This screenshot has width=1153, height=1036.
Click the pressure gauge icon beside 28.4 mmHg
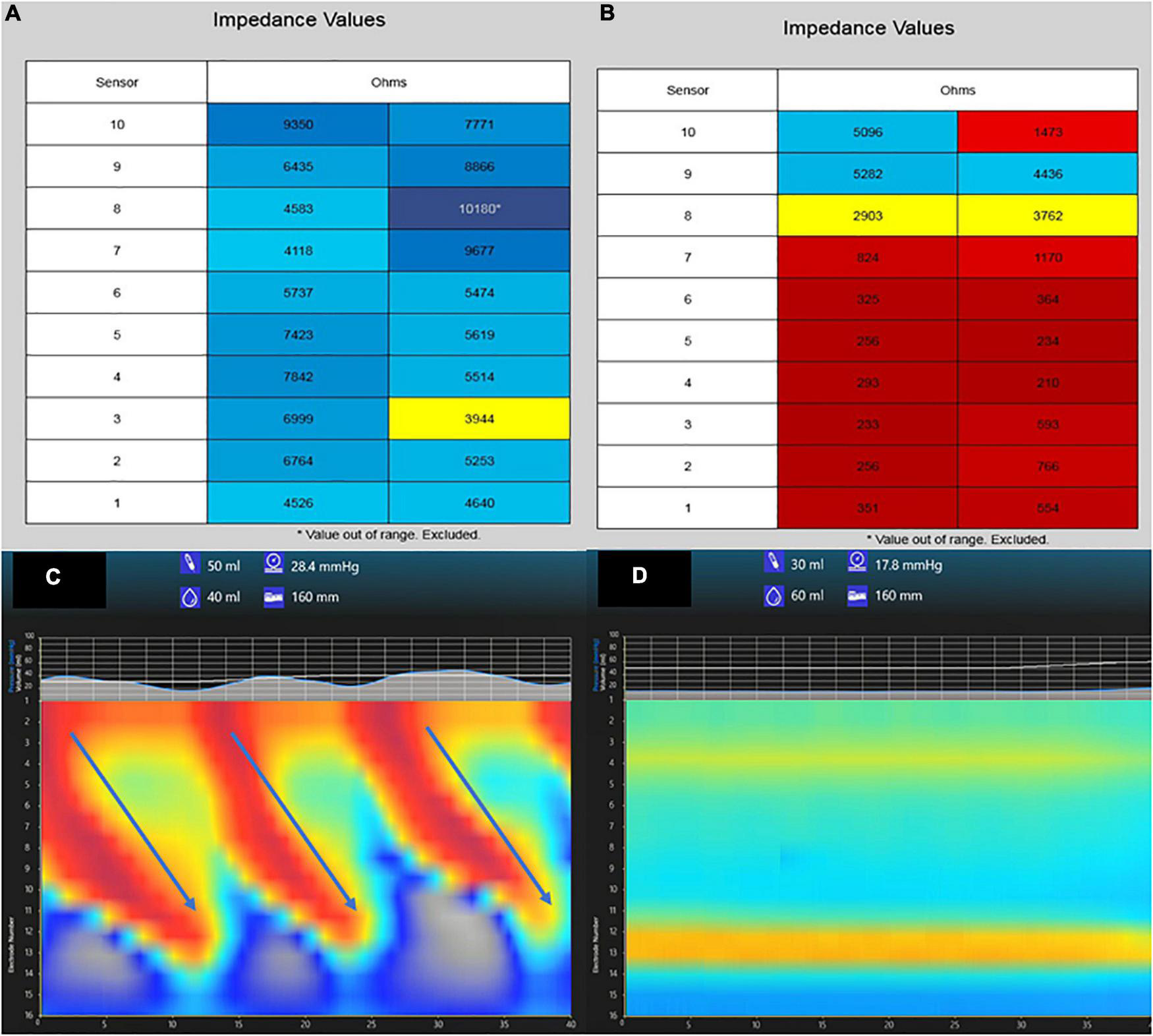(273, 565)
